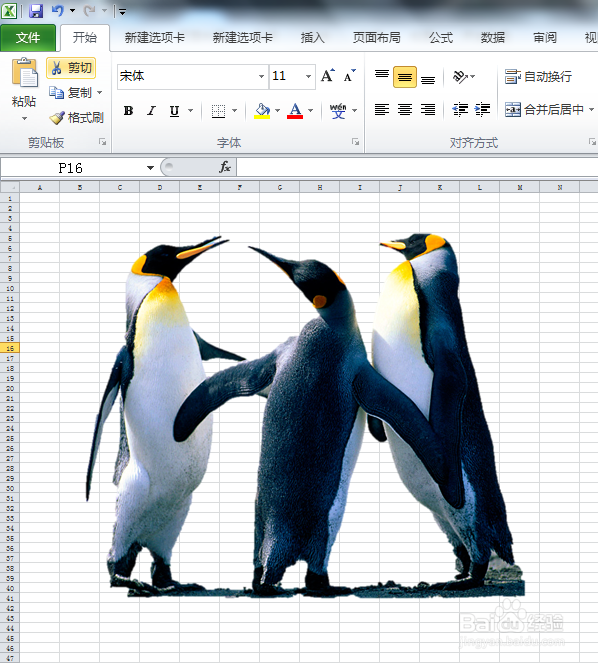Toggle align text right

[x=428, y=110]
